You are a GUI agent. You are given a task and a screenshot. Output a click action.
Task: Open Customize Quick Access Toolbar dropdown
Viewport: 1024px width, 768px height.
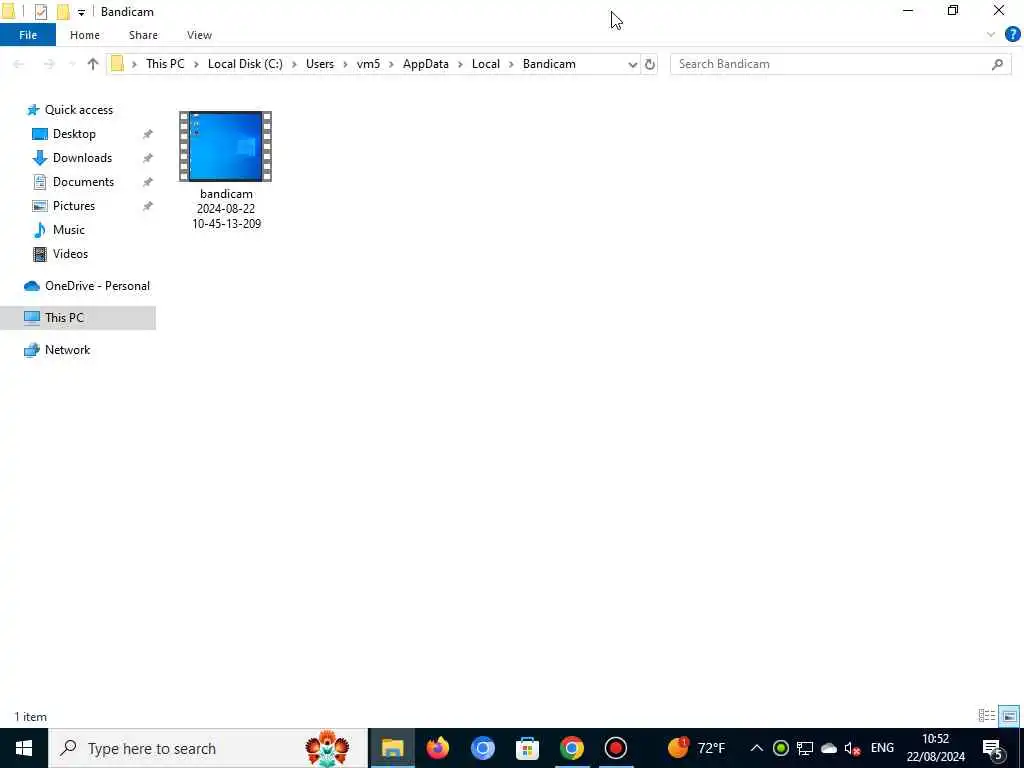[81, 12]
